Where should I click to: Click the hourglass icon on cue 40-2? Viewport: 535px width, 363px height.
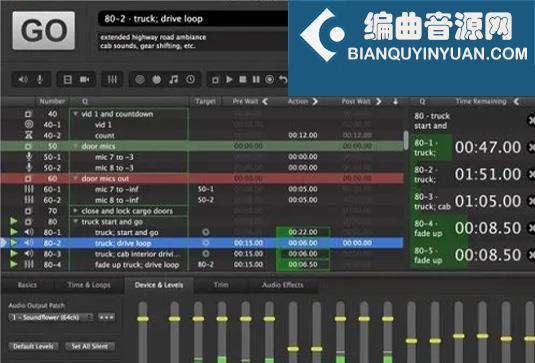[x=29, y=135]
